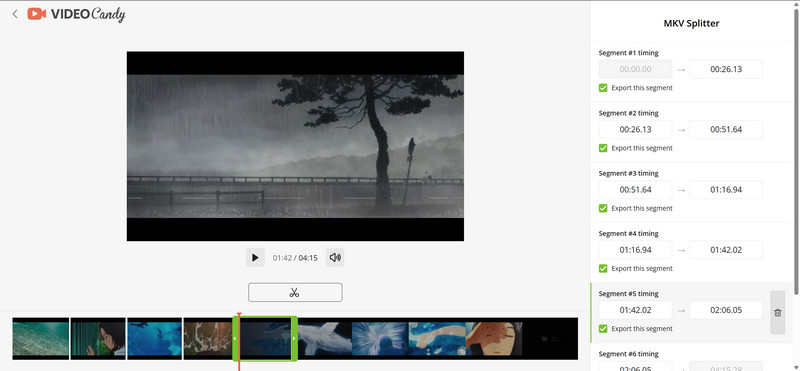Edit Segment #3 end time 01:16.94

point(726,190)
